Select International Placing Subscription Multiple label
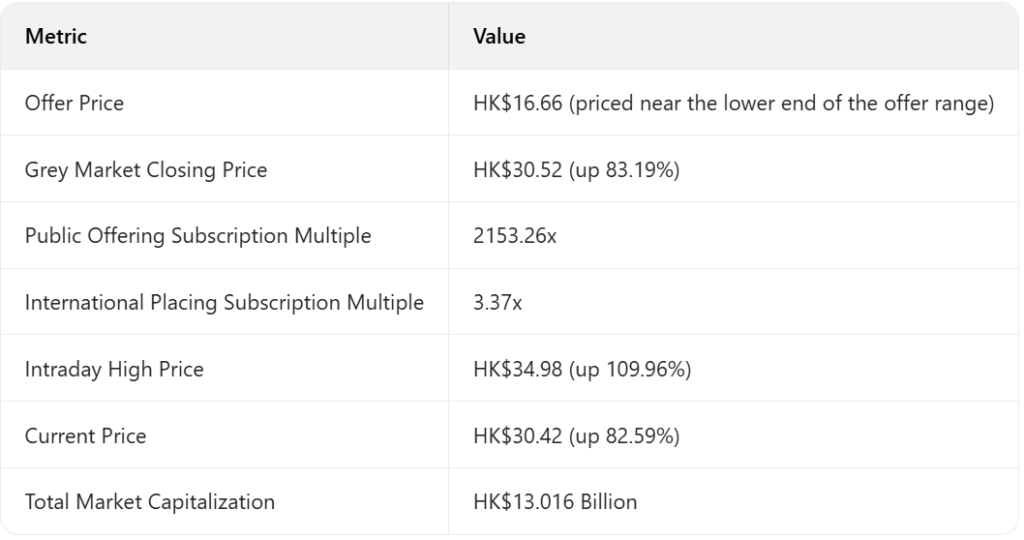This screenshot has width=1024, height=540. coord(224,303)
